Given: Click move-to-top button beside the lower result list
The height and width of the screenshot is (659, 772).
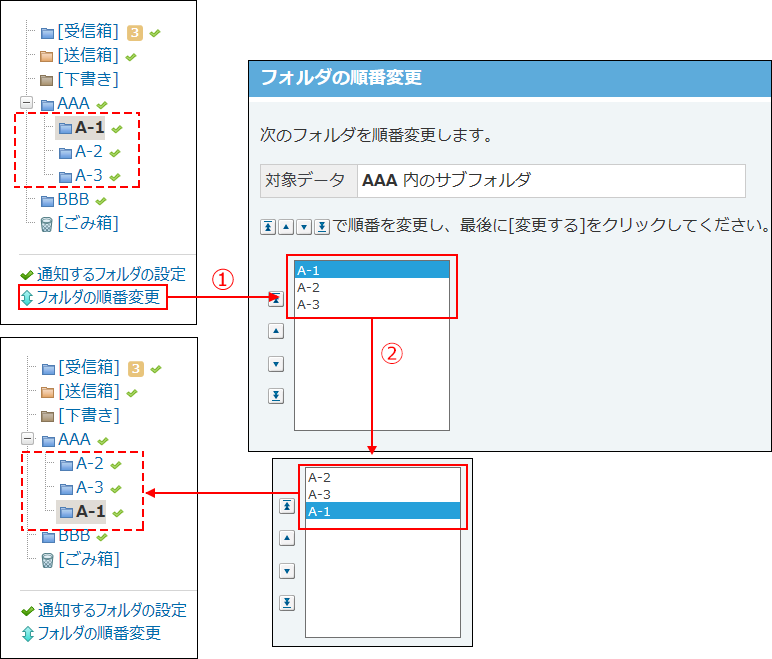Looking at the screenshot, I should tap(287, 505).
